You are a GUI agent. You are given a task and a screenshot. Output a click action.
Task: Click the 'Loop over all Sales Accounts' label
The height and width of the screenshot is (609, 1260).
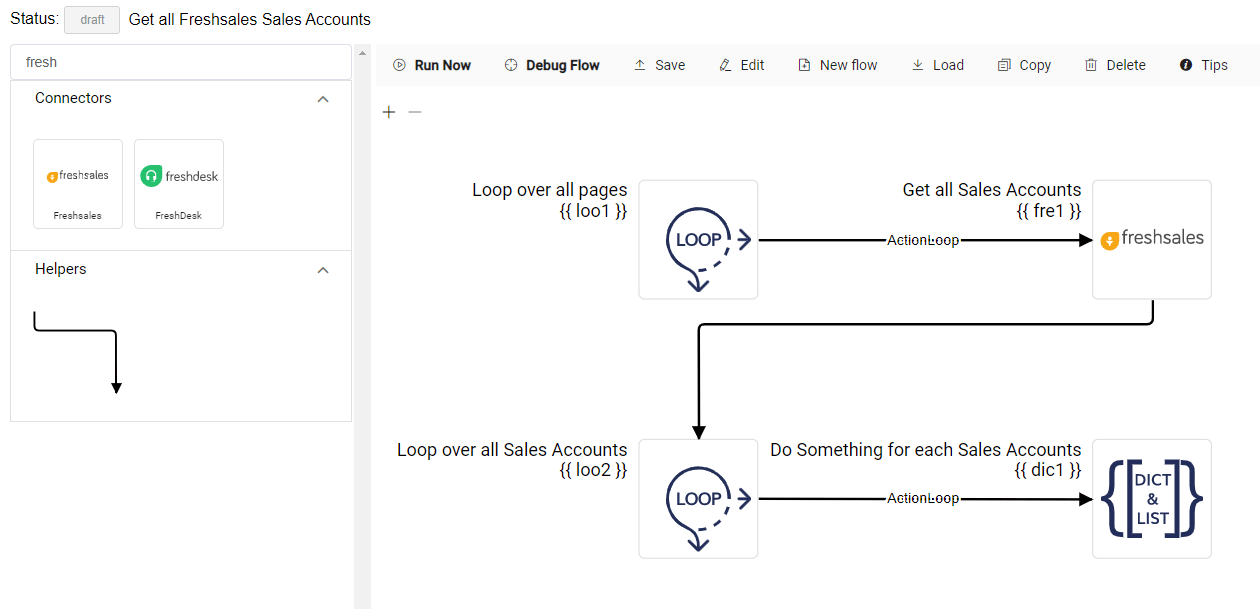click(x=512, y=450)
